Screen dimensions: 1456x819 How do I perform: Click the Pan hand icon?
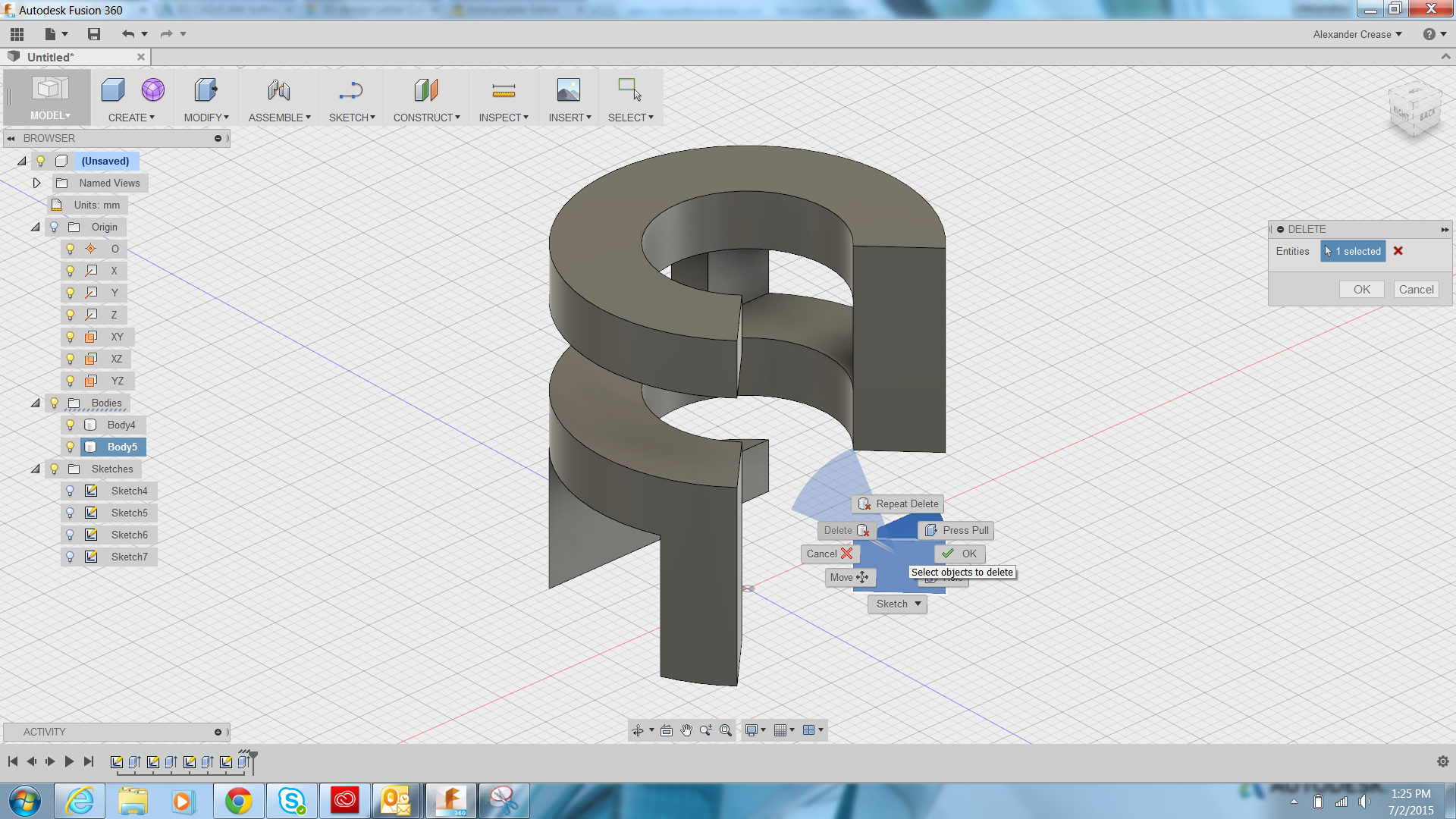(x=686, y=730)
